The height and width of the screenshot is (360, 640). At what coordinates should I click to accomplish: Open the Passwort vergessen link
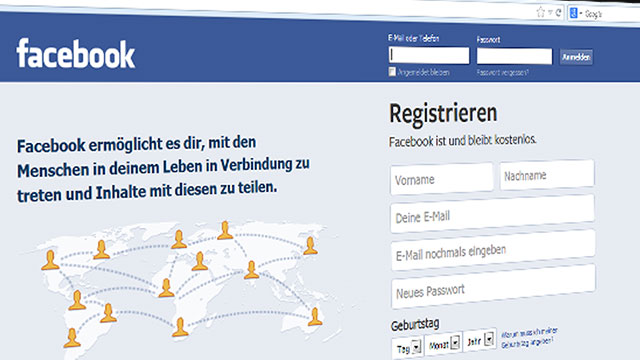pyautogui.click(x=502, y=72)
